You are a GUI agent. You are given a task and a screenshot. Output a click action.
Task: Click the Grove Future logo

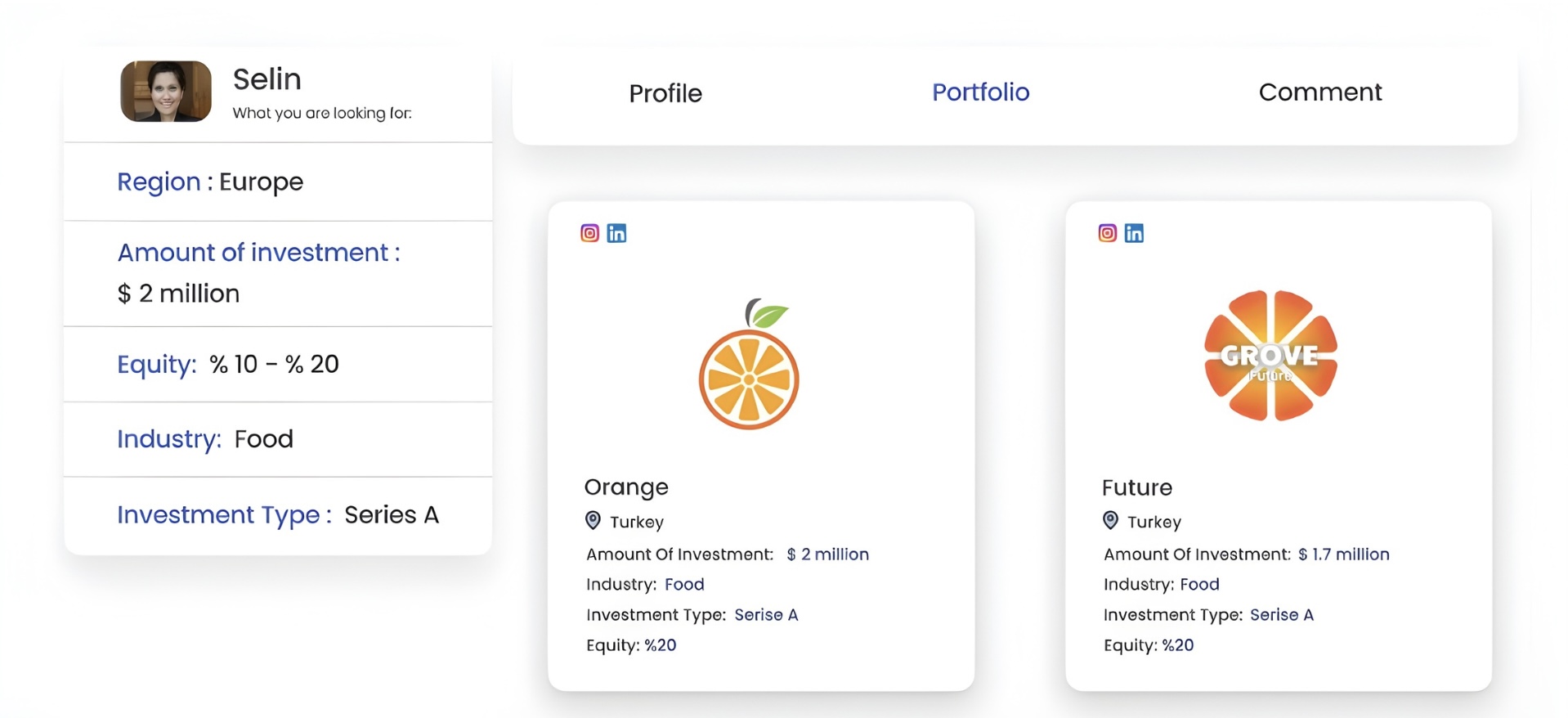tap(1270, 356)
